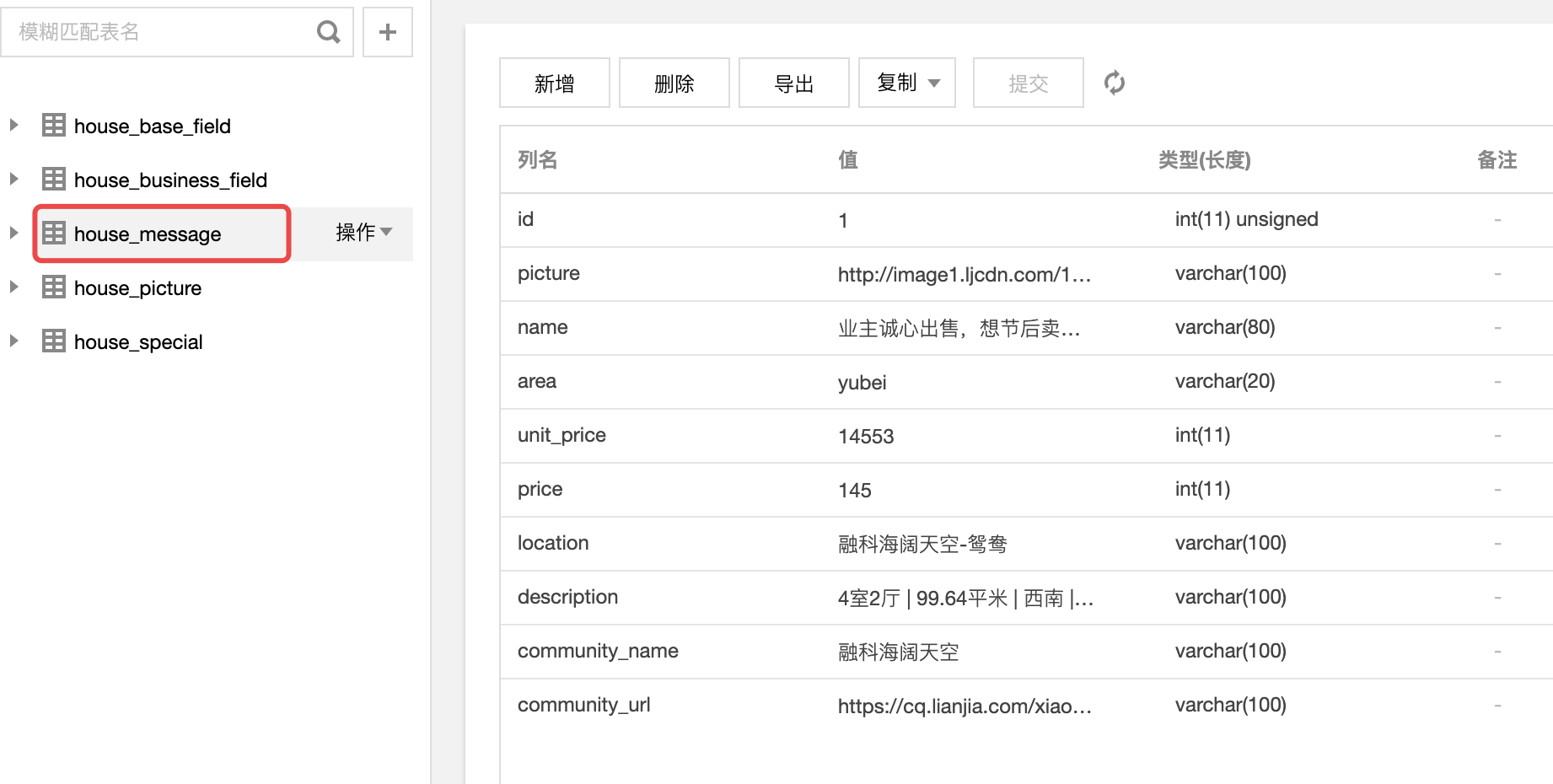Select the house_base_field table

coord(152,126)
